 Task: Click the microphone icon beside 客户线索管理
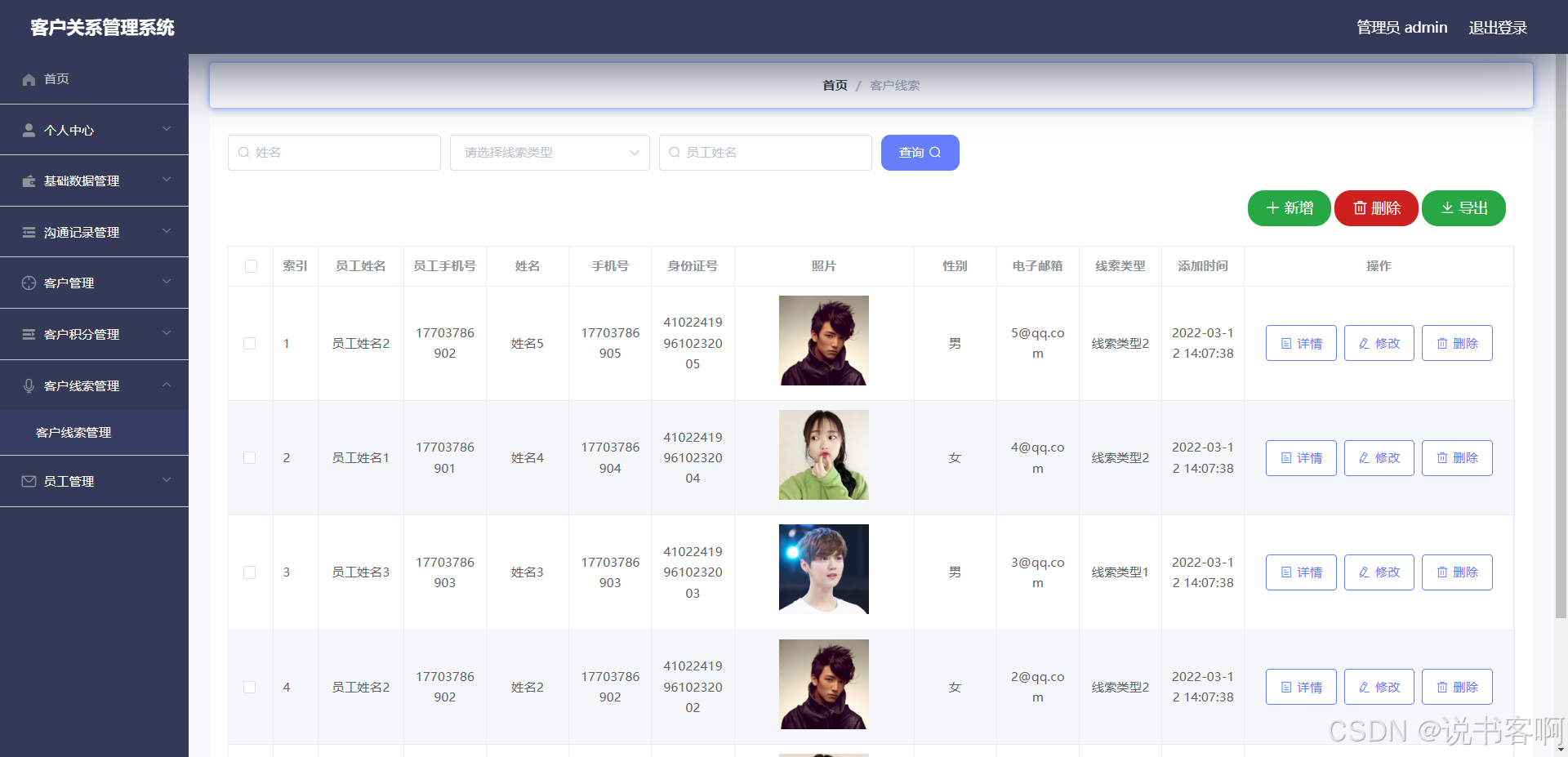pyautogui.click(x=29, y=385)
